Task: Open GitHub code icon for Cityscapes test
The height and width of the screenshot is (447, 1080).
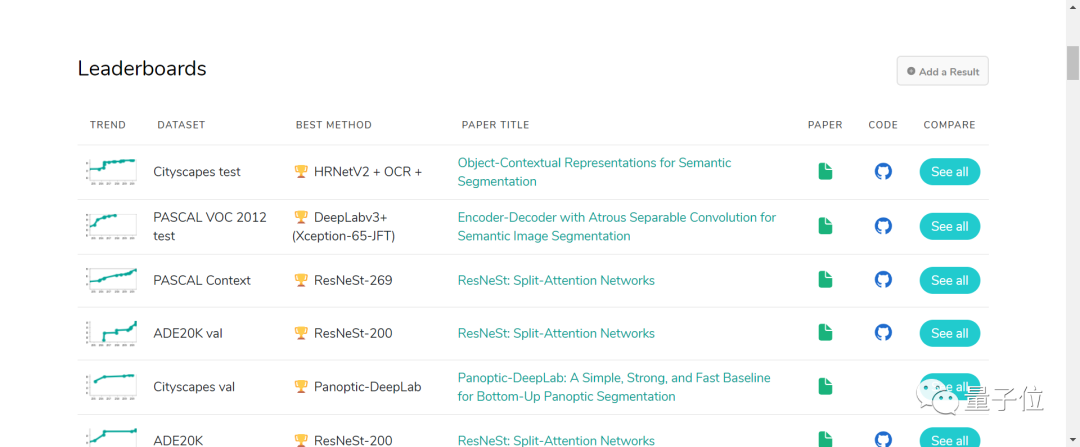Action: pyautogui.click(x=883, y=172)
